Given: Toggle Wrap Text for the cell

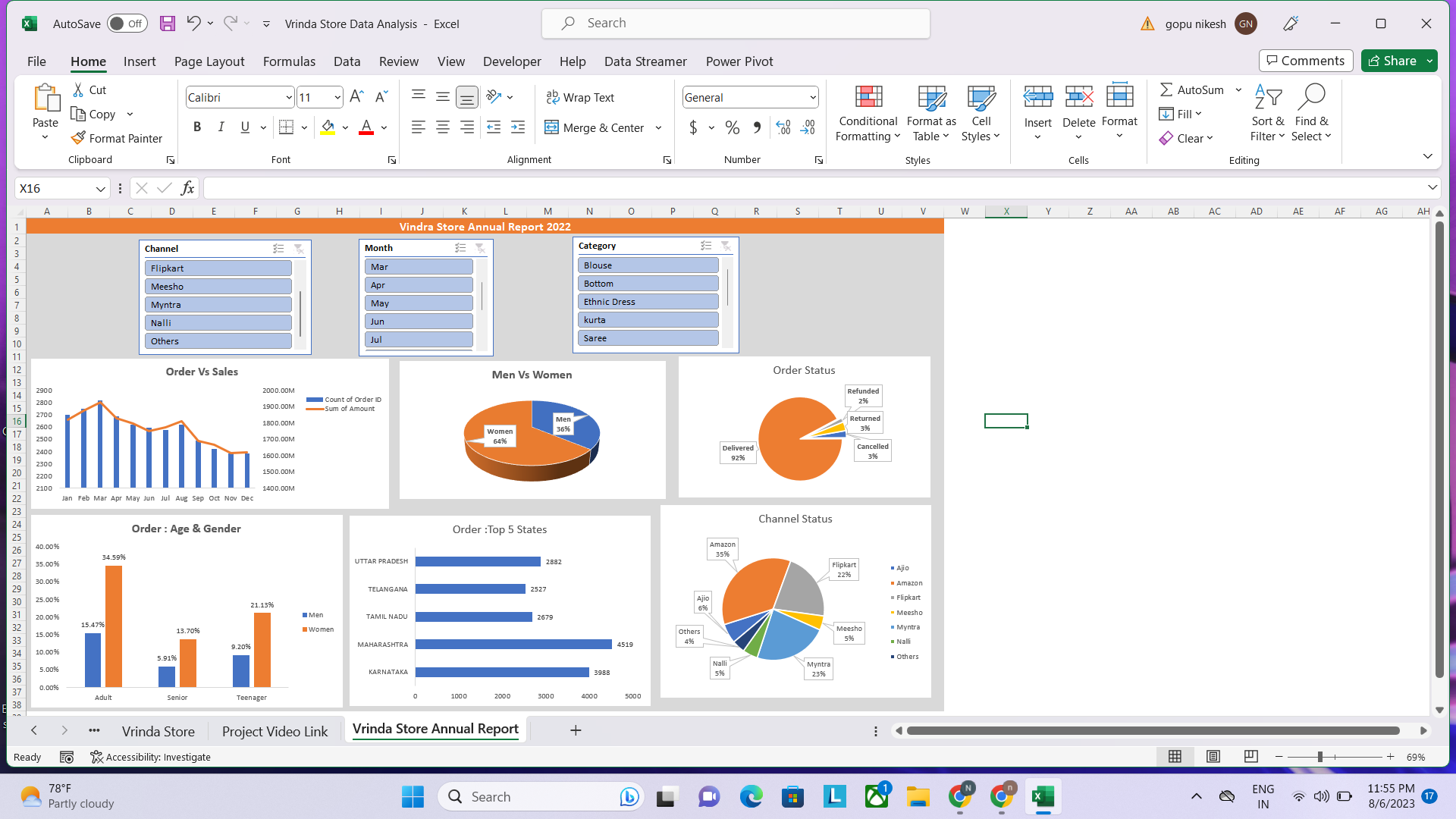Looking at the screenshot, I should pyautogui.click(x=580, y=97).
